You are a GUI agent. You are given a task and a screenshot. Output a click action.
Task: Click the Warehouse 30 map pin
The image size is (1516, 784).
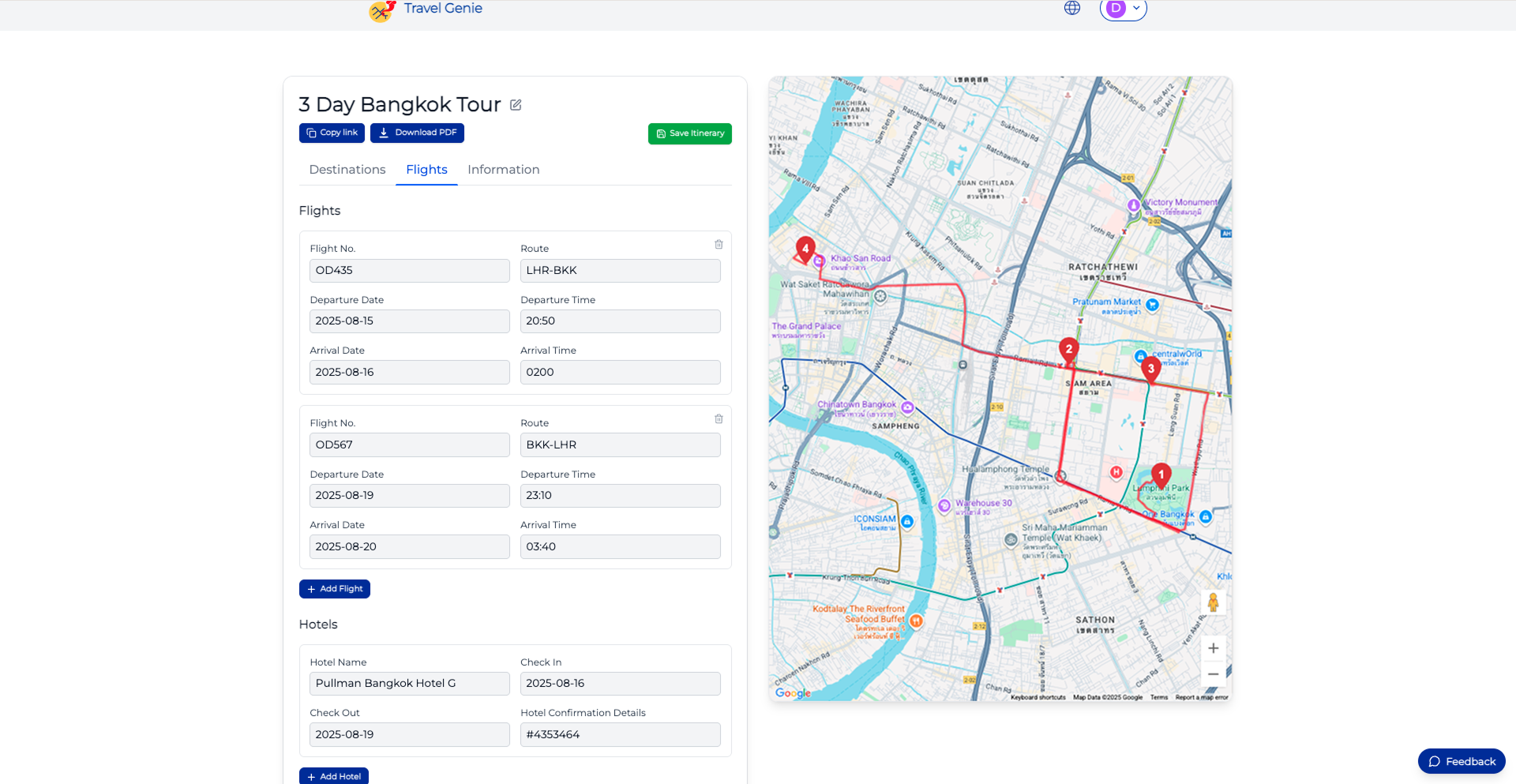tap(944, 506)
